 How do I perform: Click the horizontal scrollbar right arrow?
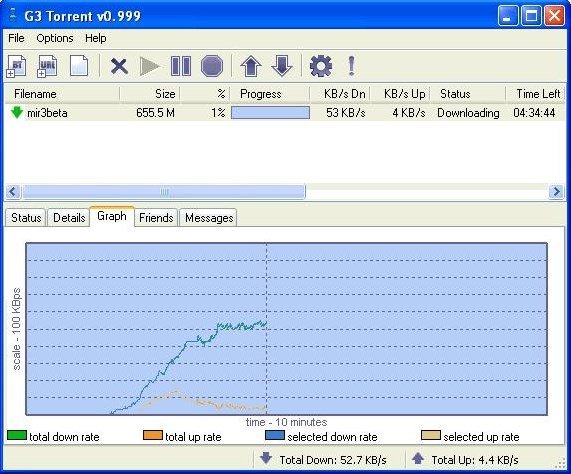[556, 191]
